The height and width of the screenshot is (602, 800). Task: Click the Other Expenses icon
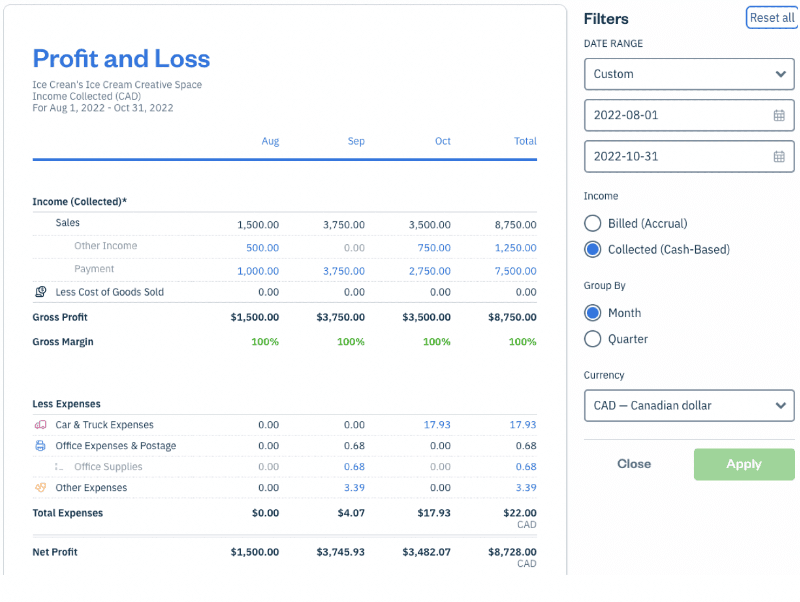pos(40,488)
